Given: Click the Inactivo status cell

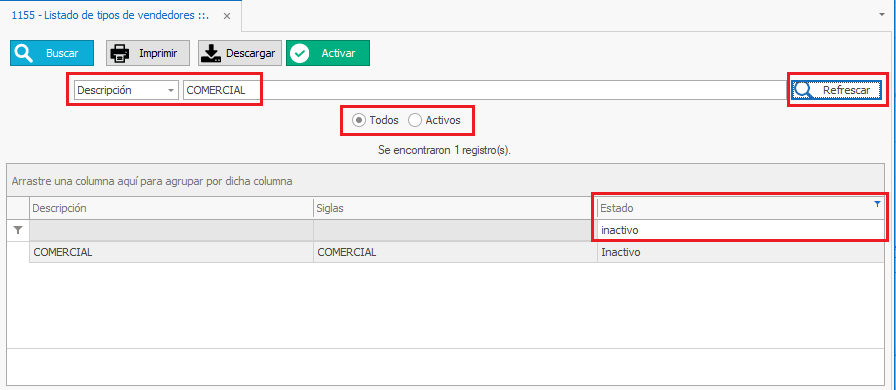Looking at the screenshot, I should pos(741,252).
